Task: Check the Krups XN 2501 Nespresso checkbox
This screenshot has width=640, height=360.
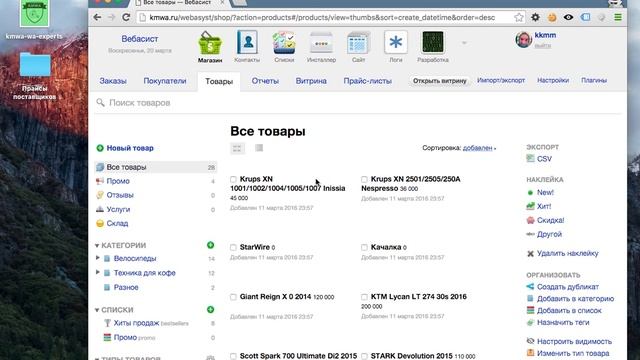Action: coord(364,179)
